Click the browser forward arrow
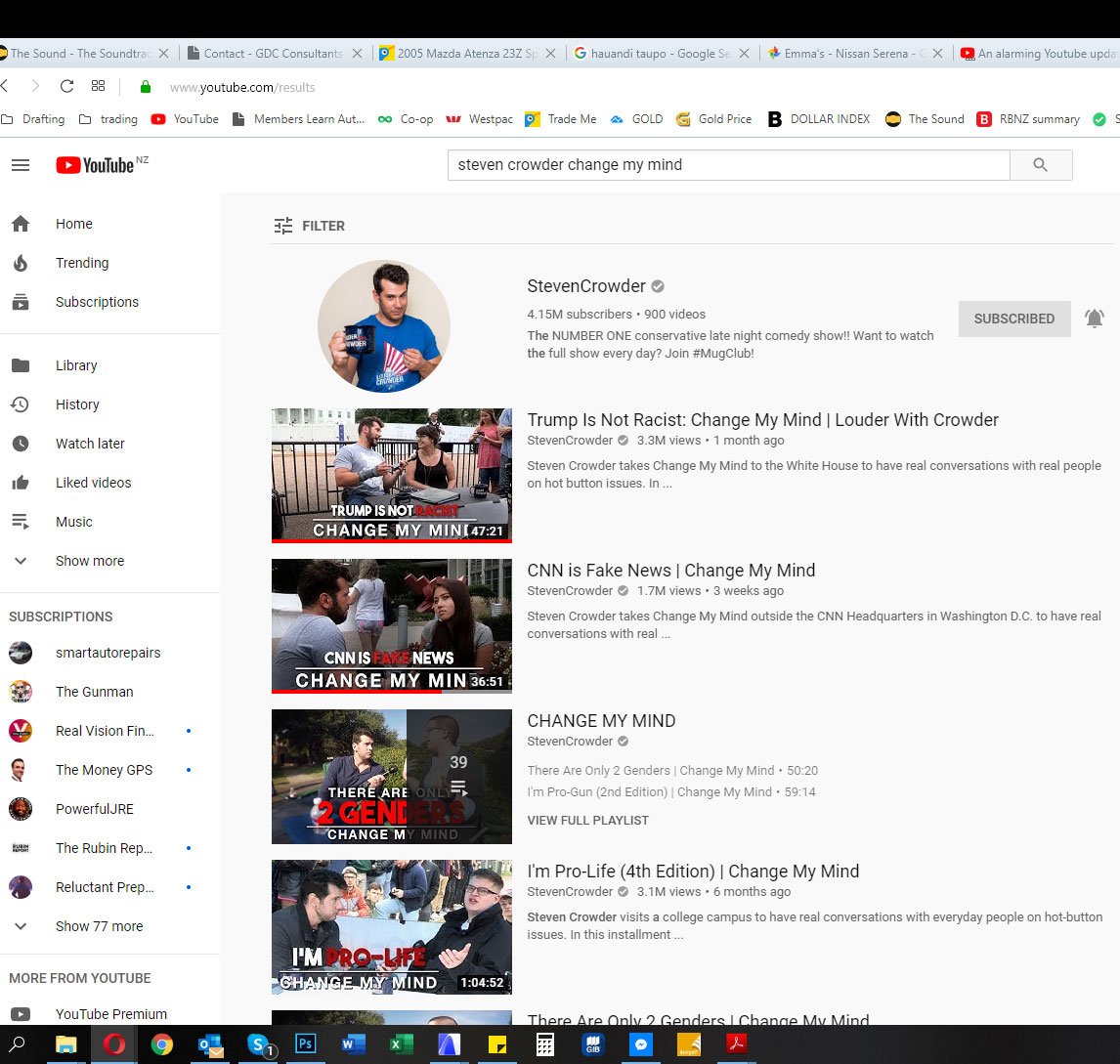This screenshot has width=1120, height=1064. (x=36, y=86)
